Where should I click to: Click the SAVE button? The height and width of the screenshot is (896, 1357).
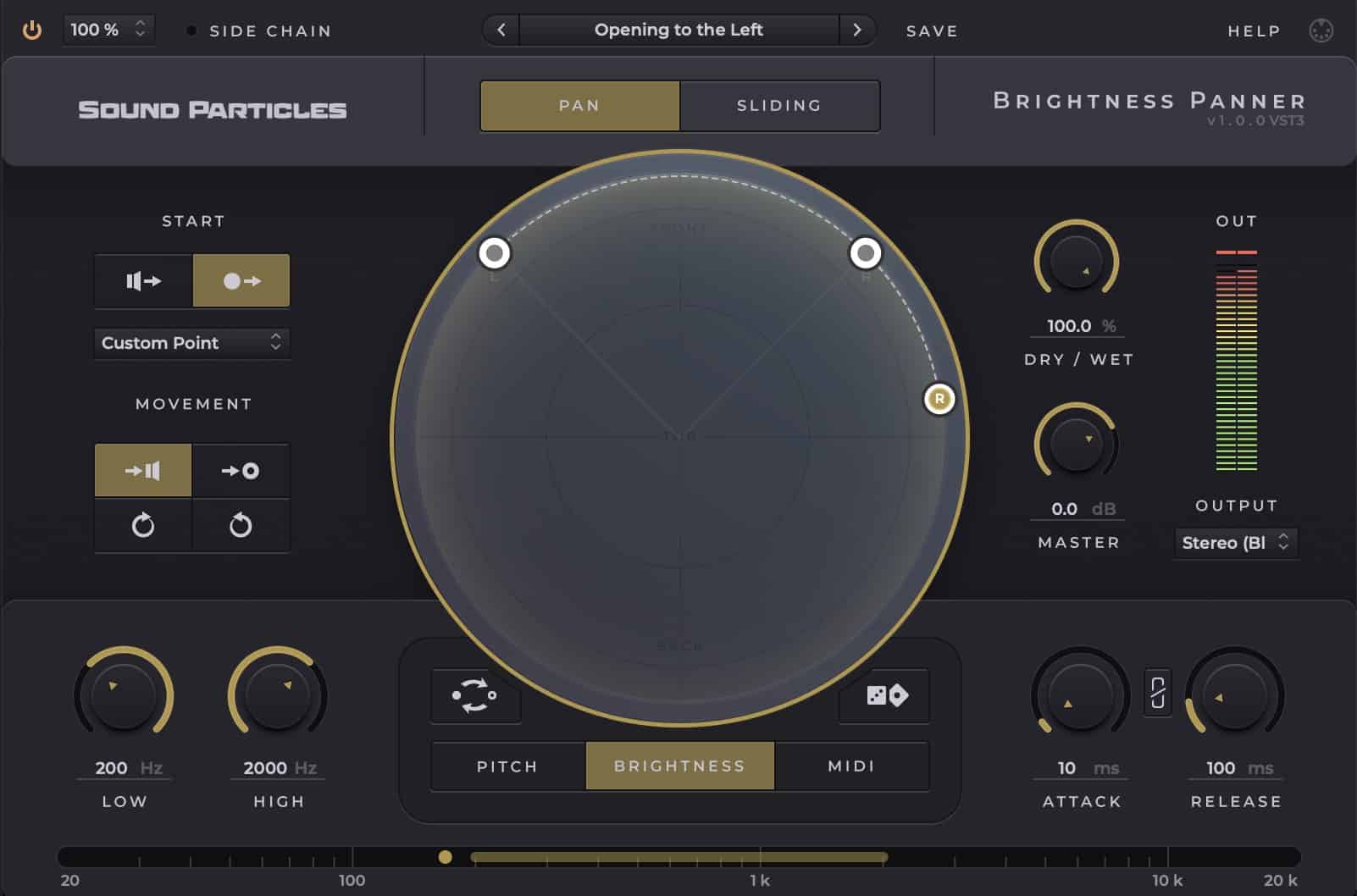coord(932,31)
